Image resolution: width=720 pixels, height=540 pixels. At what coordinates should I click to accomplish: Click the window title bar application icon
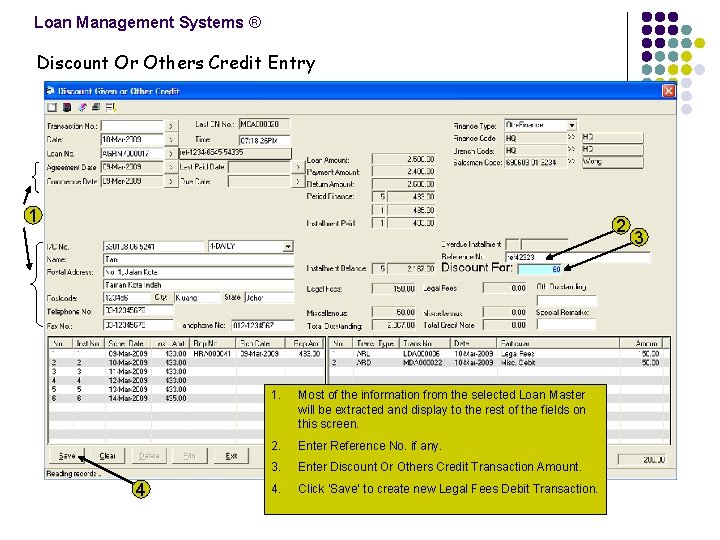click(x=51, y=91)
